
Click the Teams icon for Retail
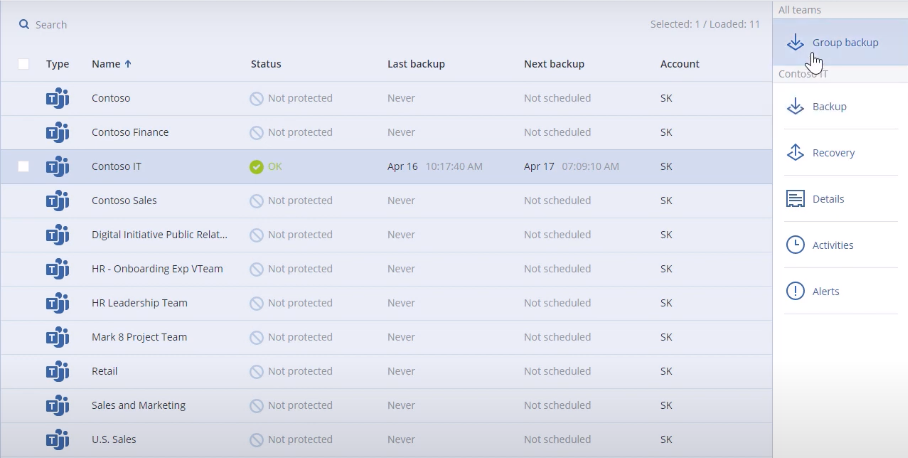(x=57, y=372)
